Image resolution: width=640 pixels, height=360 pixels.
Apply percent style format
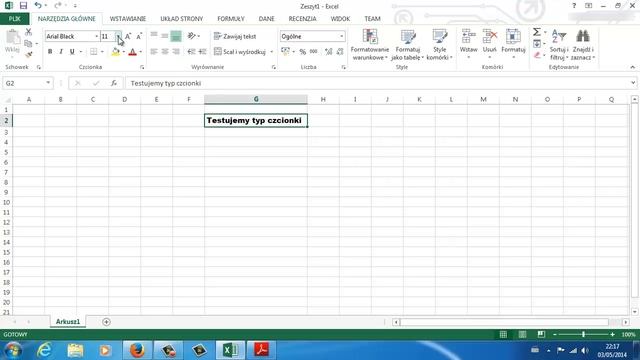tap(302, 52)
